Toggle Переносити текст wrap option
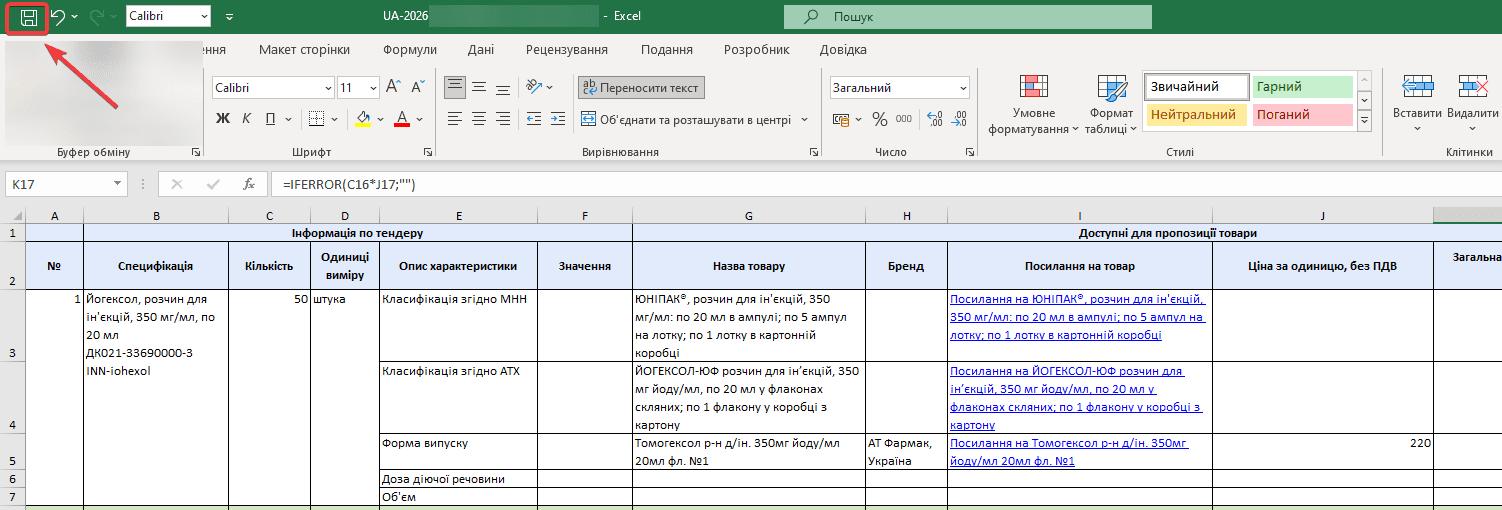 pos(641,87)
